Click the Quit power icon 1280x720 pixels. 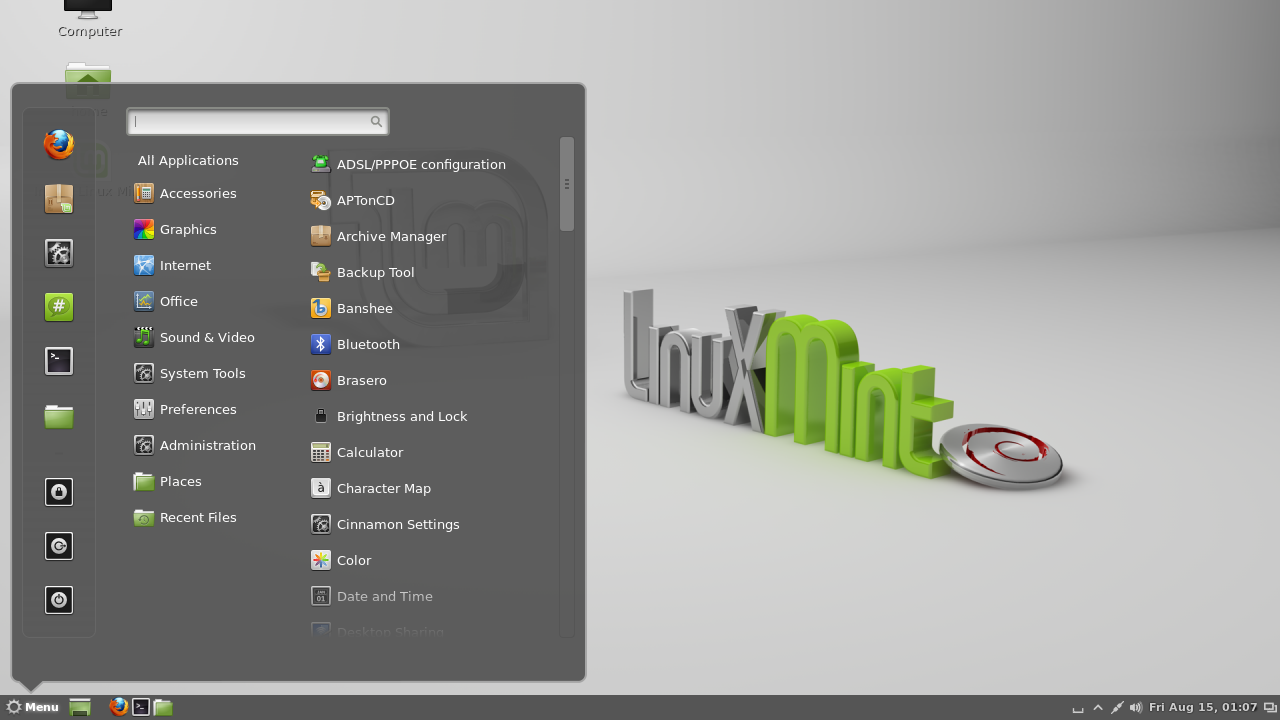[59, 600]
